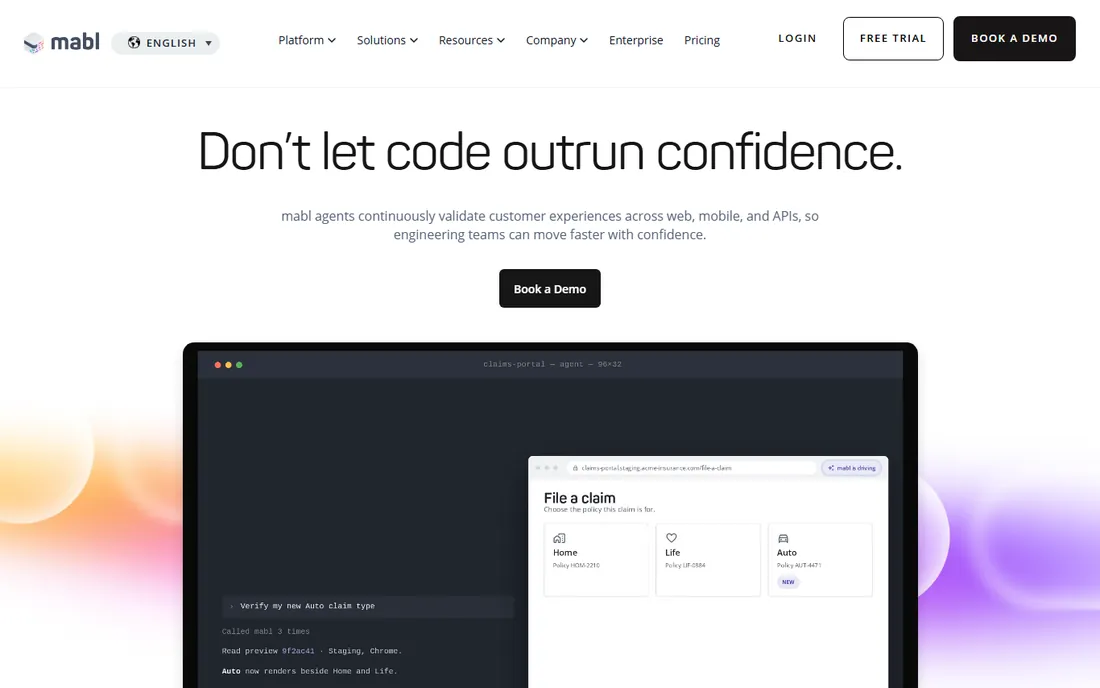Screen dimensions: 1100x688
Task: Click the File a claim heading
Action: point(579,497)
